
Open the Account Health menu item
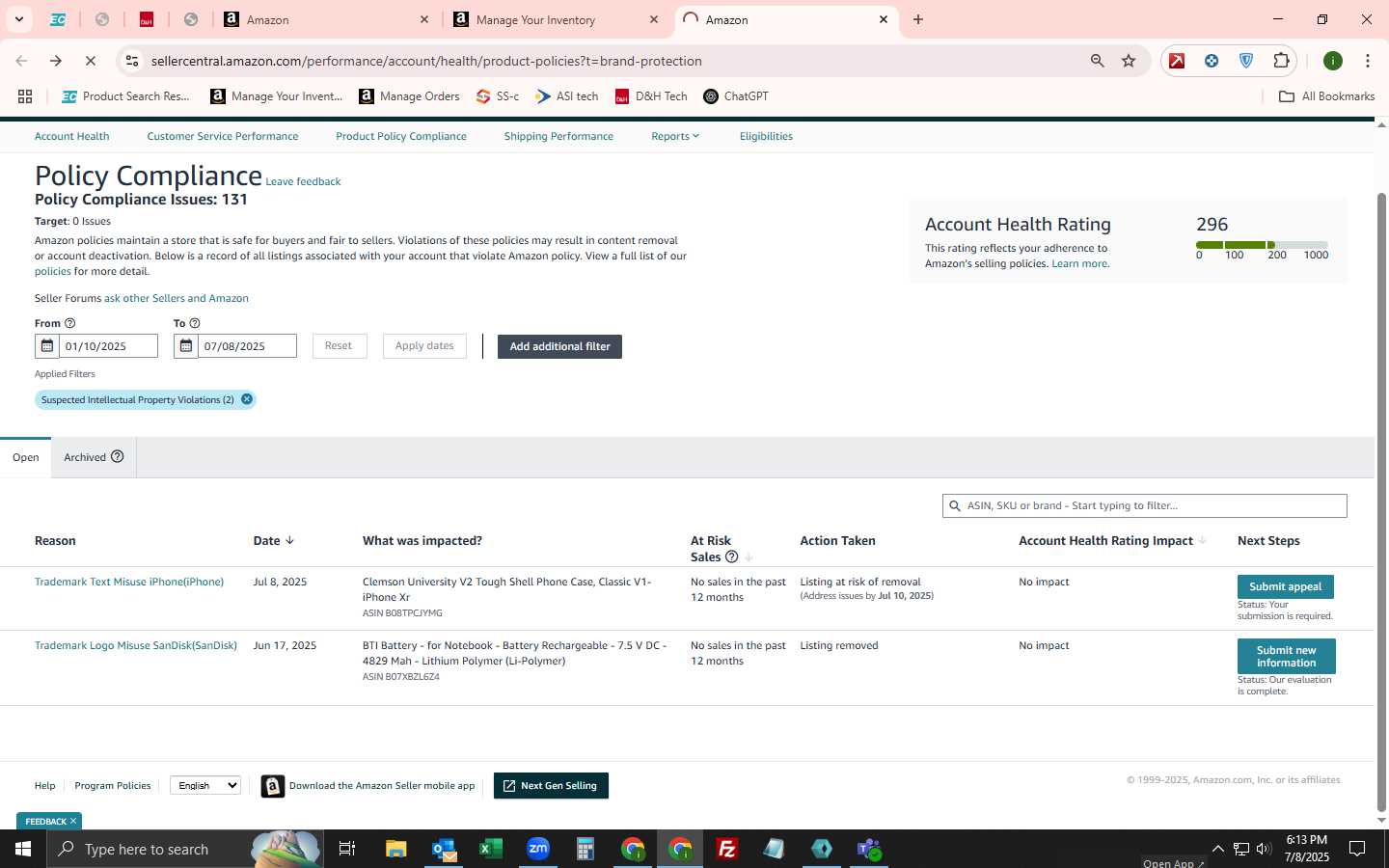72,136
